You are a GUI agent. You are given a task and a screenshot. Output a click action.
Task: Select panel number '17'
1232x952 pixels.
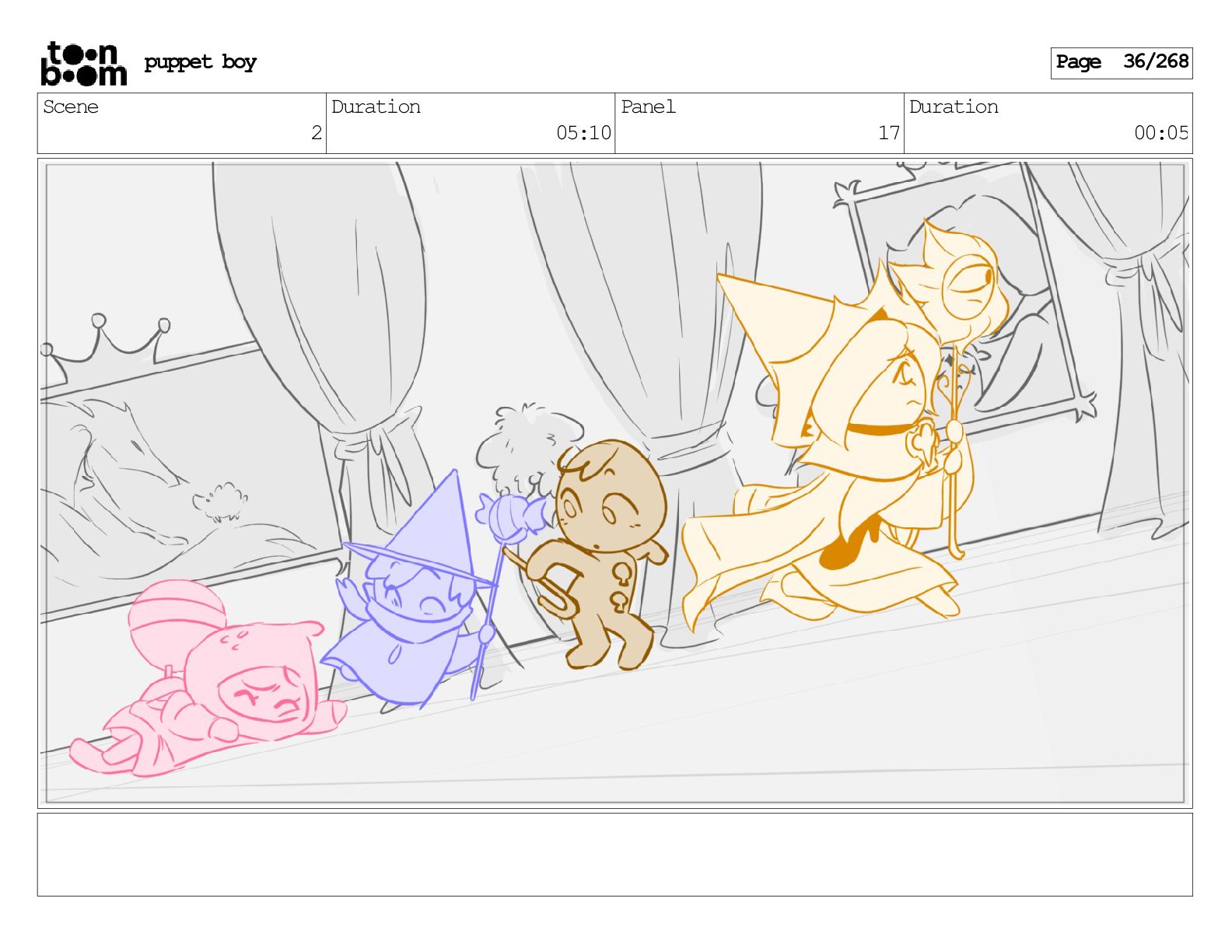pos(889,133)
